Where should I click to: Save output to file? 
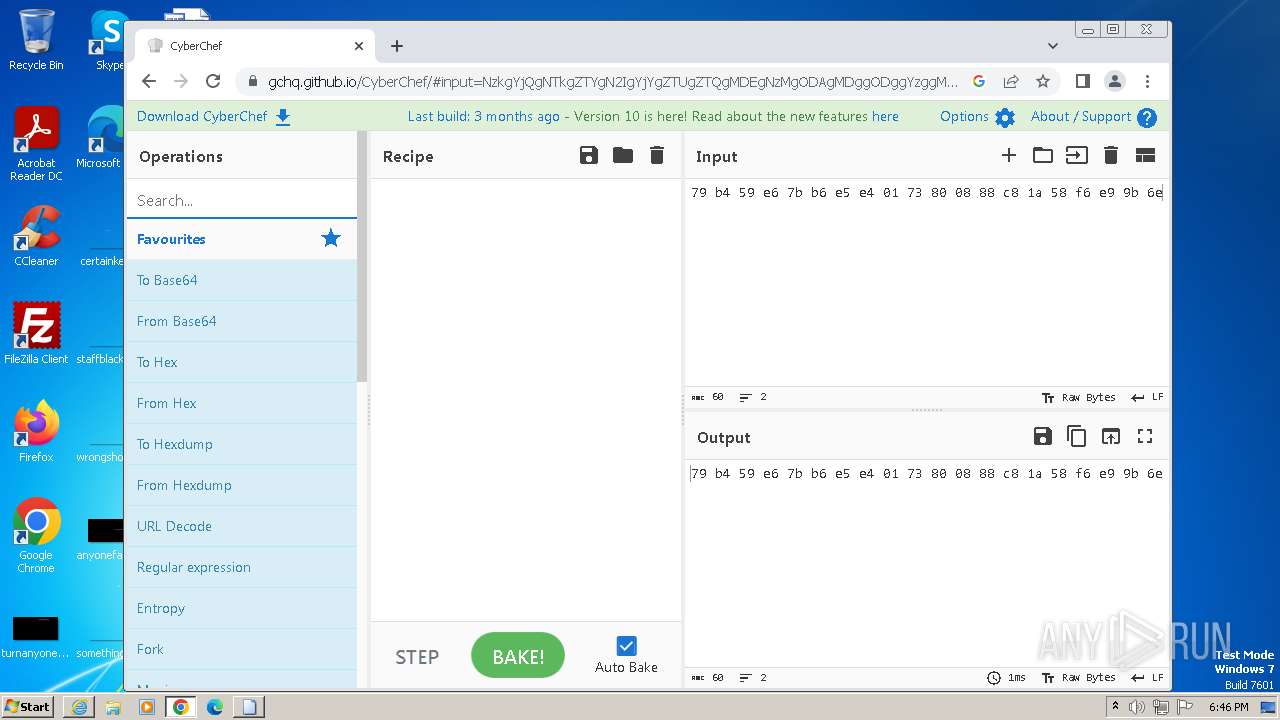1043,436
